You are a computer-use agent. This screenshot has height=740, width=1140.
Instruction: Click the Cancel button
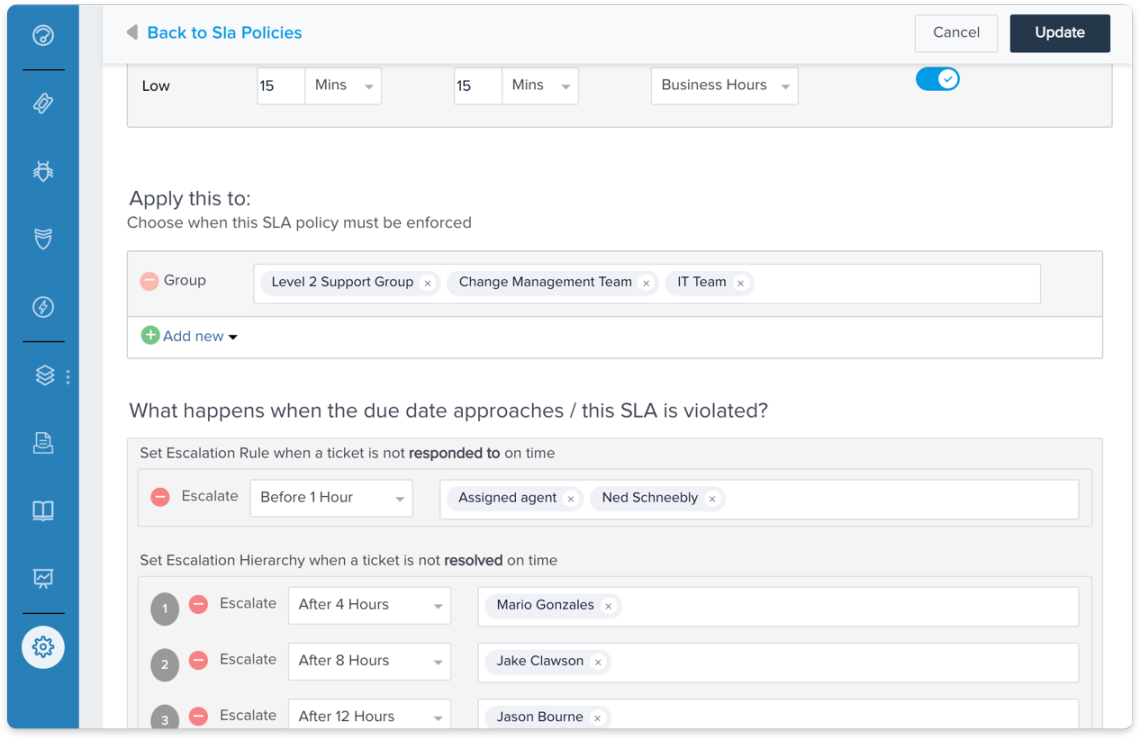pos(955,33)
